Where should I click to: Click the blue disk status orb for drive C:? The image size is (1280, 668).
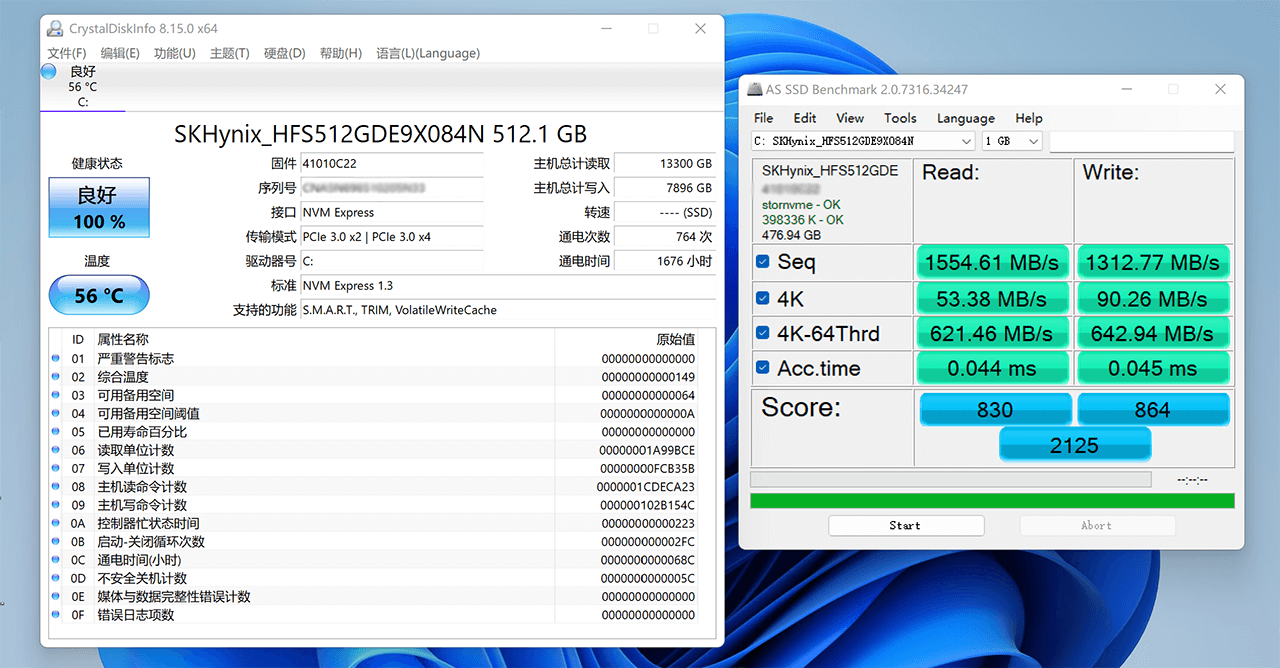[x=49, y=71]
